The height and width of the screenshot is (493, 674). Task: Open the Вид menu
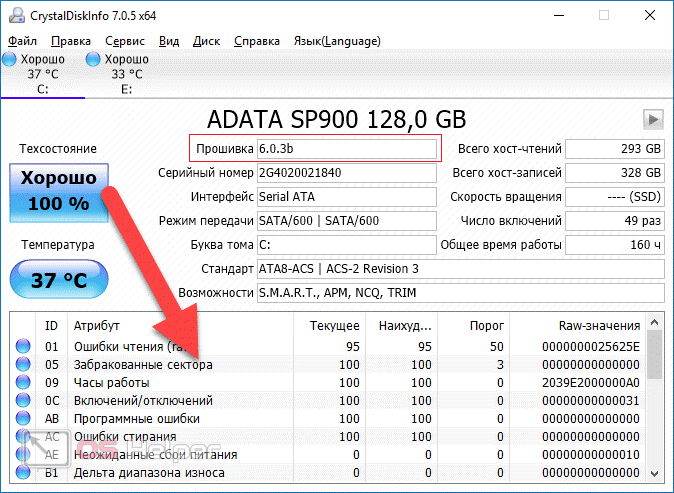pyautogui.click(x=169, y=41)
